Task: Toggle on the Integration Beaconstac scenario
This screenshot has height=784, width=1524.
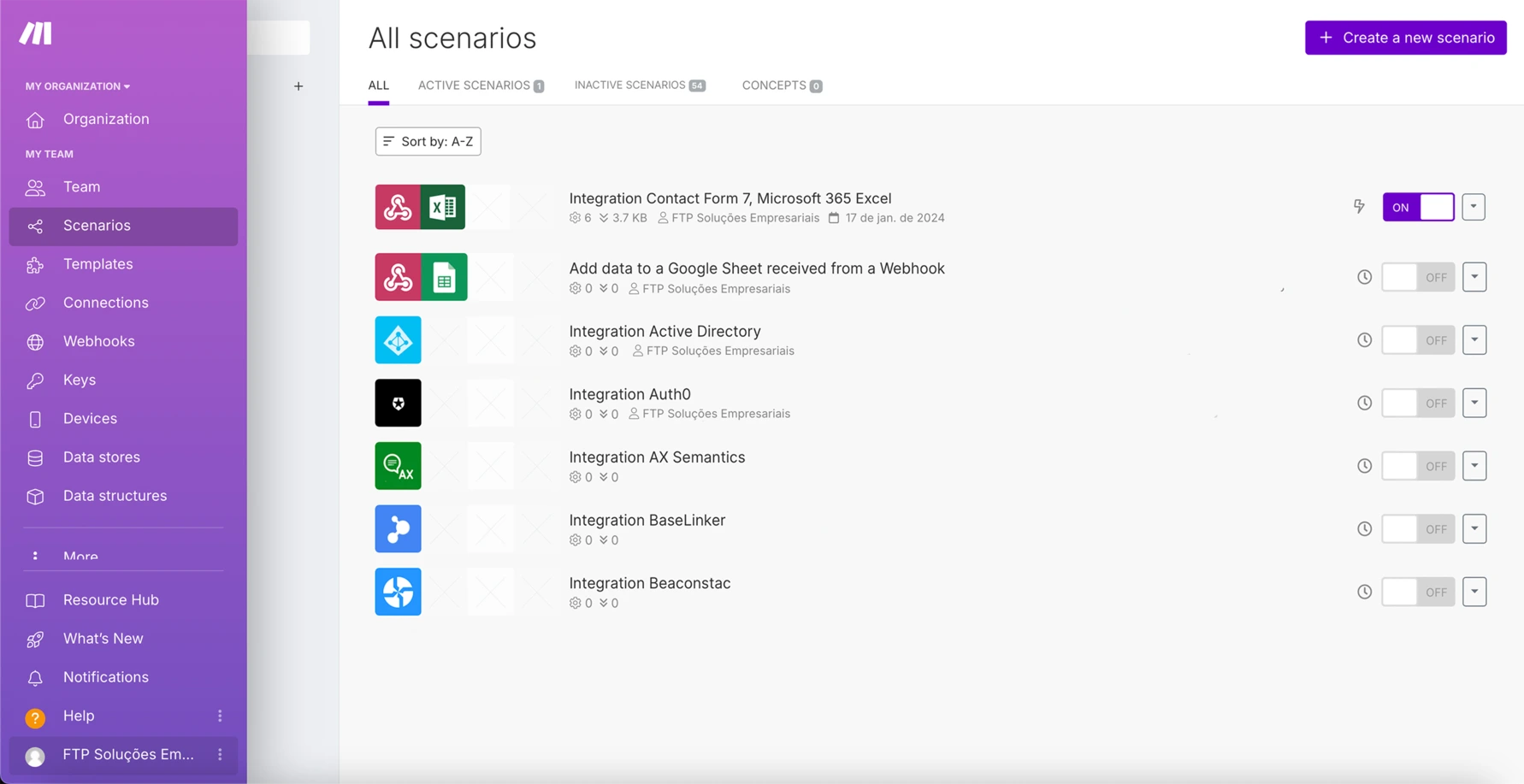Action: tap(1418, 592)
